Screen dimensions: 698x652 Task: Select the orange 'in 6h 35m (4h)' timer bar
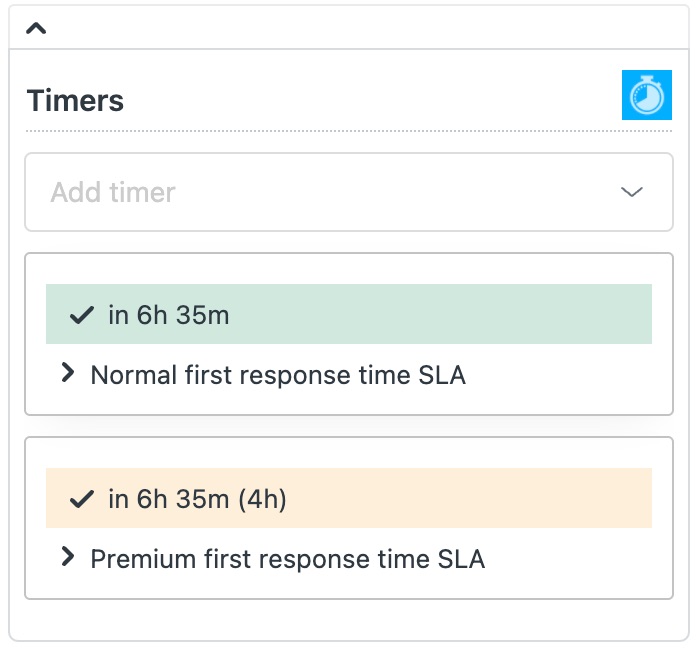tap(349, 498)
